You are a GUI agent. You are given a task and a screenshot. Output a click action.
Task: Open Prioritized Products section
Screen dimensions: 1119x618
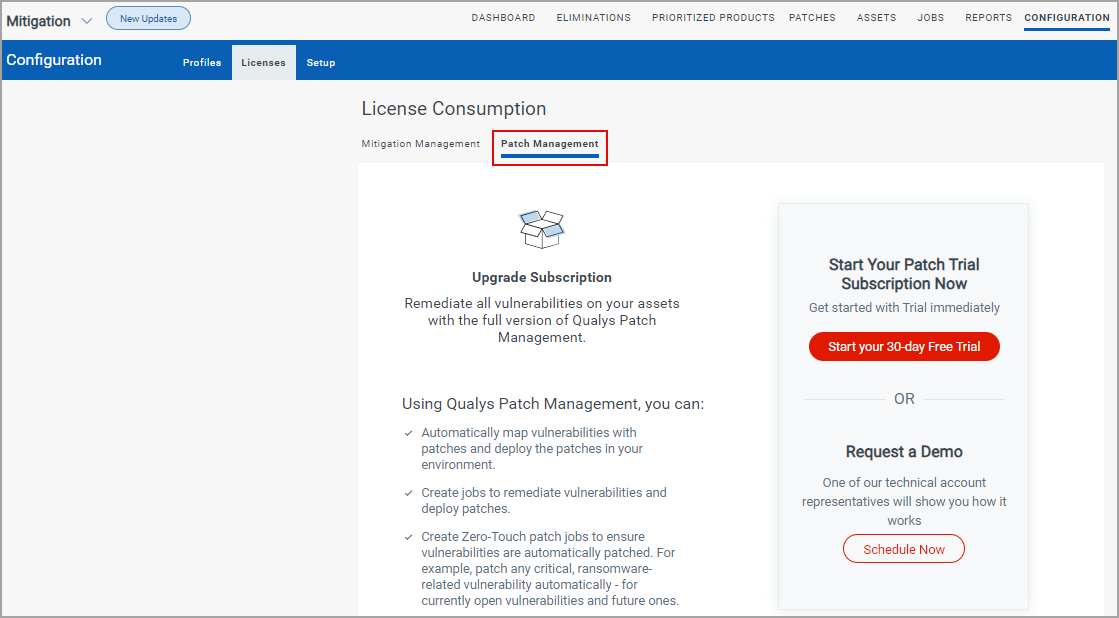(x=713, y=18)
